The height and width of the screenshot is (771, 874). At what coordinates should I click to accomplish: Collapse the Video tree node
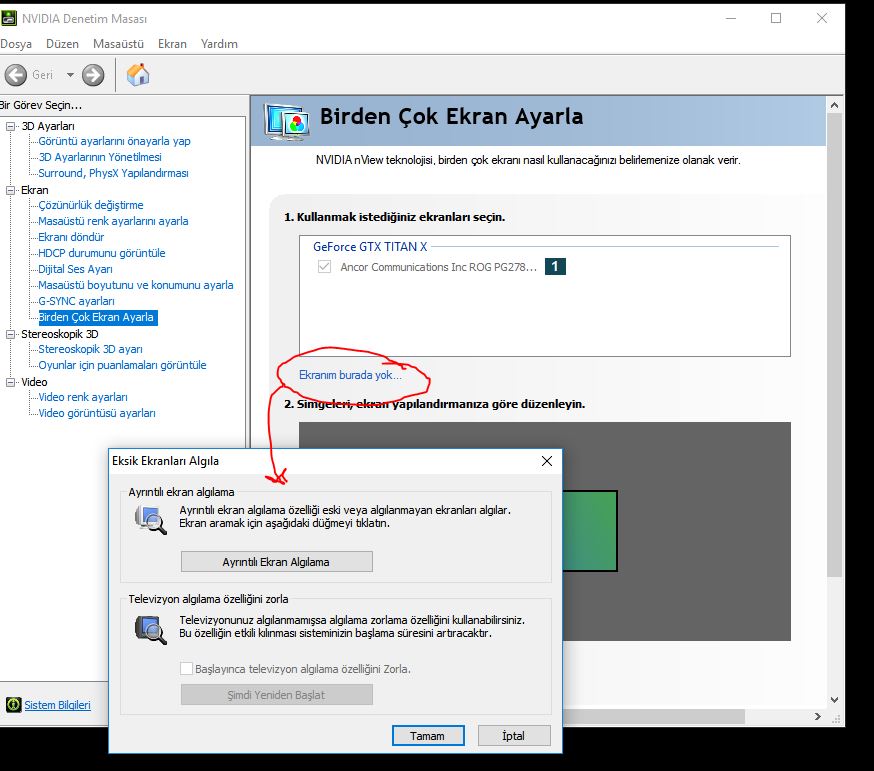(x=10, y=382)
